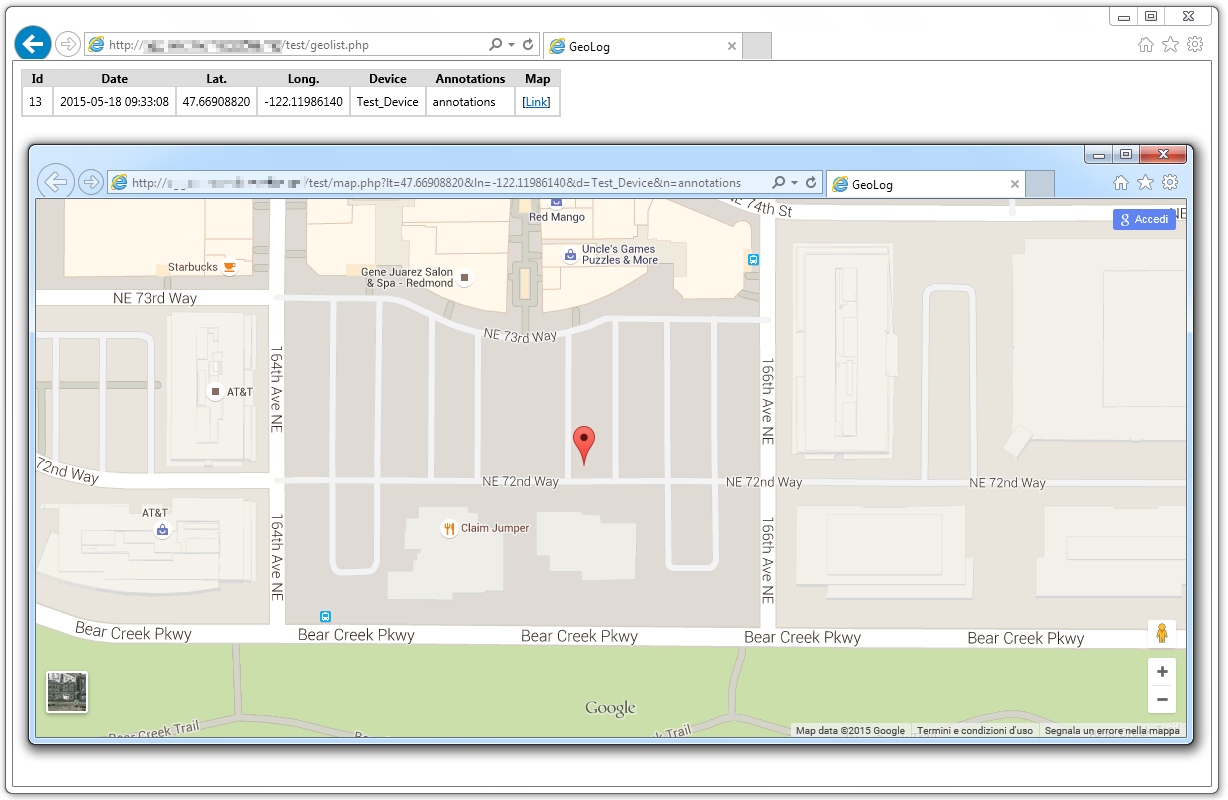Viewport: 1228px width, 800px height.
Task: Click the Claim Jumper restaurant icon
Action: [x=449, y=528]
